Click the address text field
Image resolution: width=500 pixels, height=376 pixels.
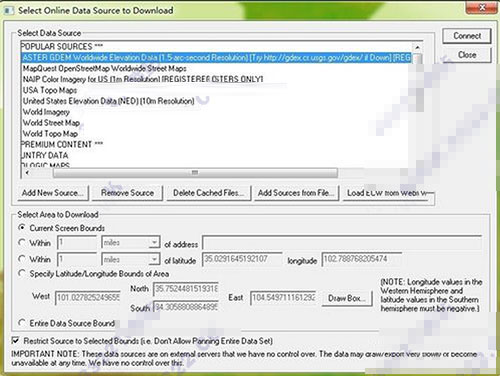[342, 243]
